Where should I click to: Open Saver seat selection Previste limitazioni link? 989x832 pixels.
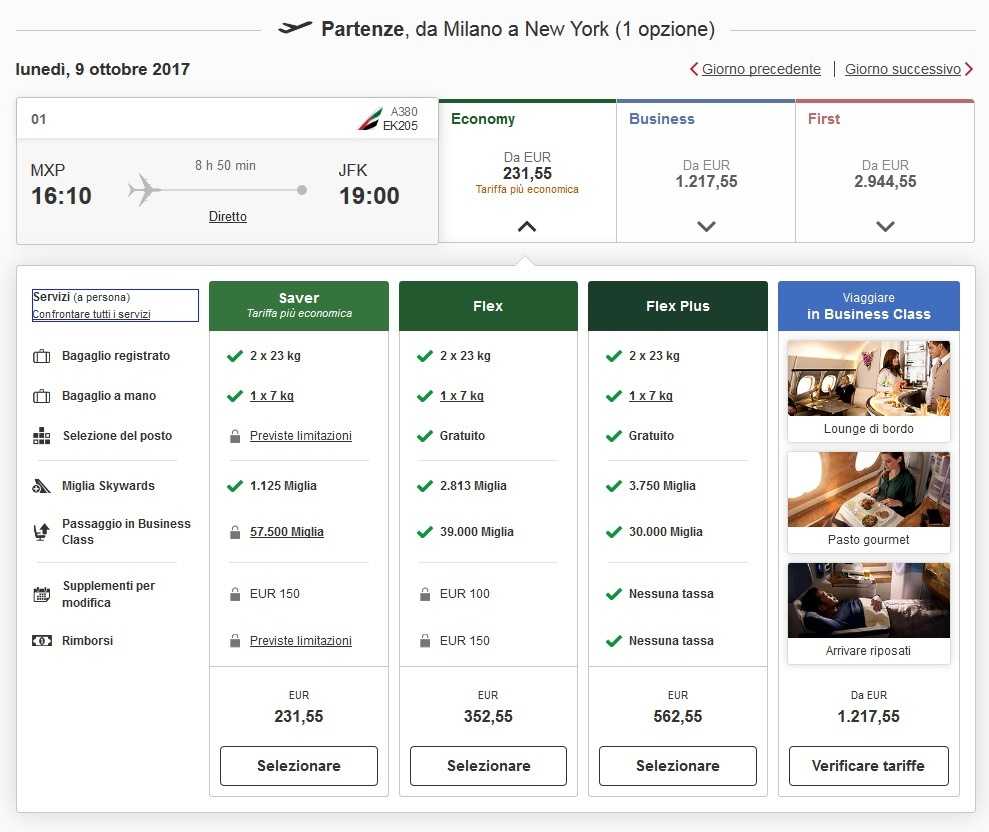point(301,436)
